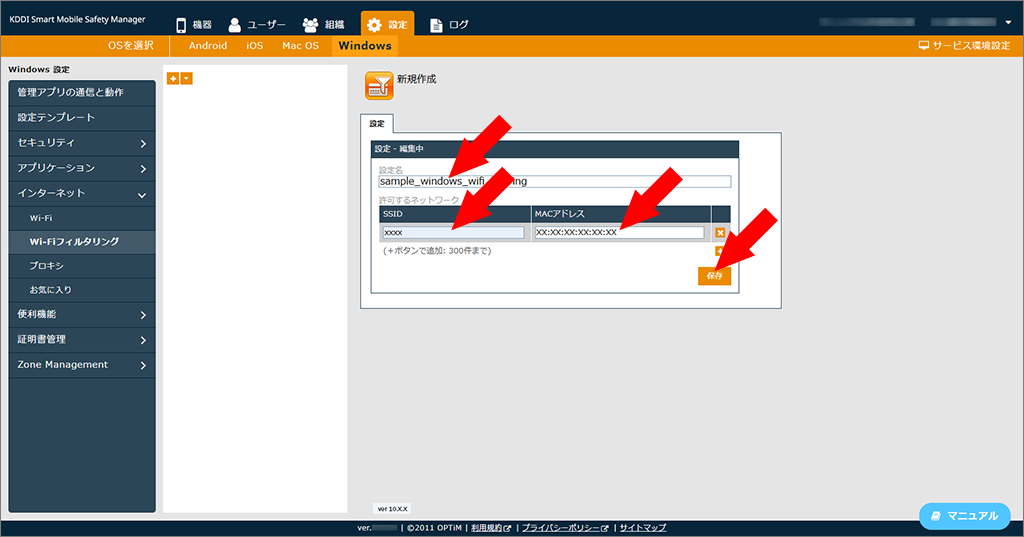Delete the network row with X icon
This screenshot has width=1024, height=537.
(720, 233)
